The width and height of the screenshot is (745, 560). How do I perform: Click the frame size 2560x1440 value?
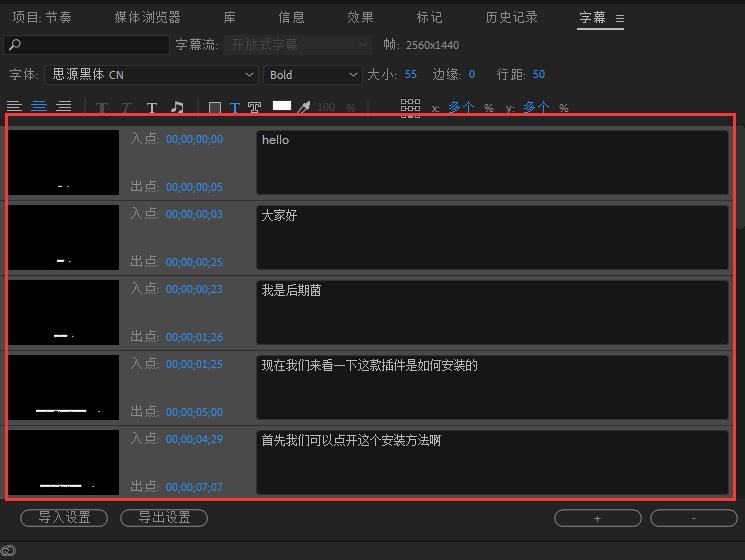(x=432, y=45)
